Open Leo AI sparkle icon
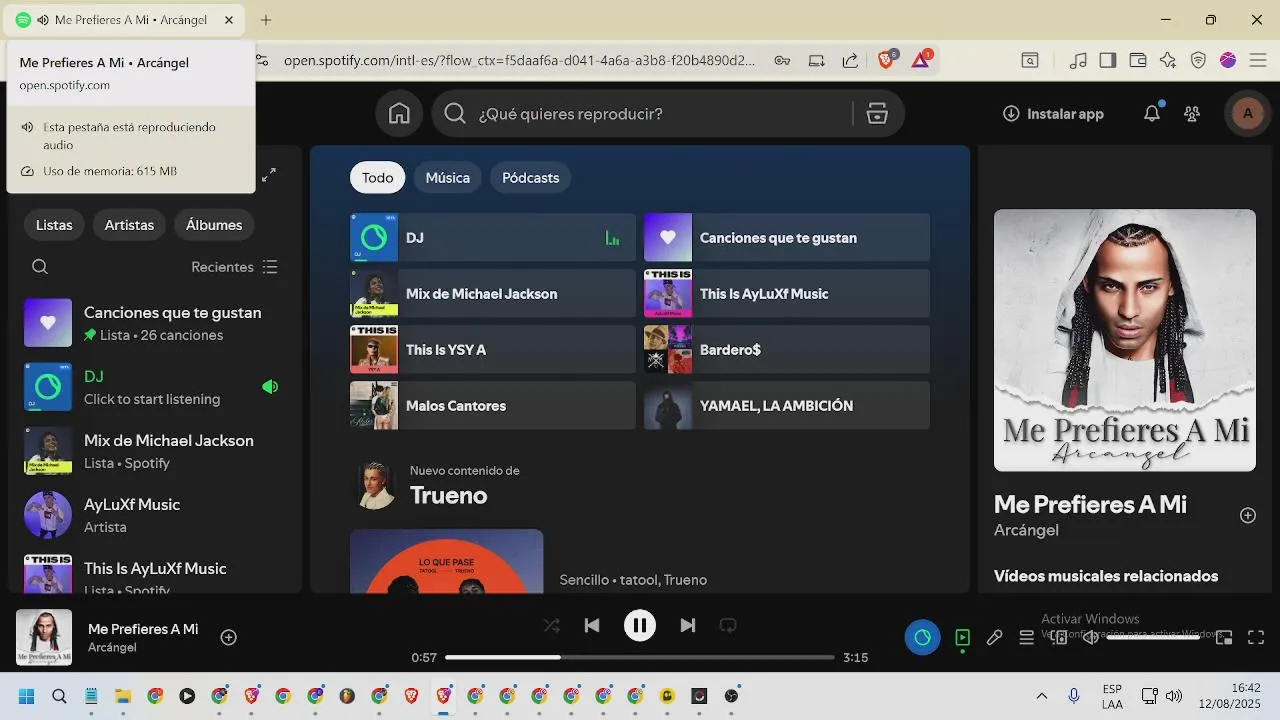 click(1168, 60)
